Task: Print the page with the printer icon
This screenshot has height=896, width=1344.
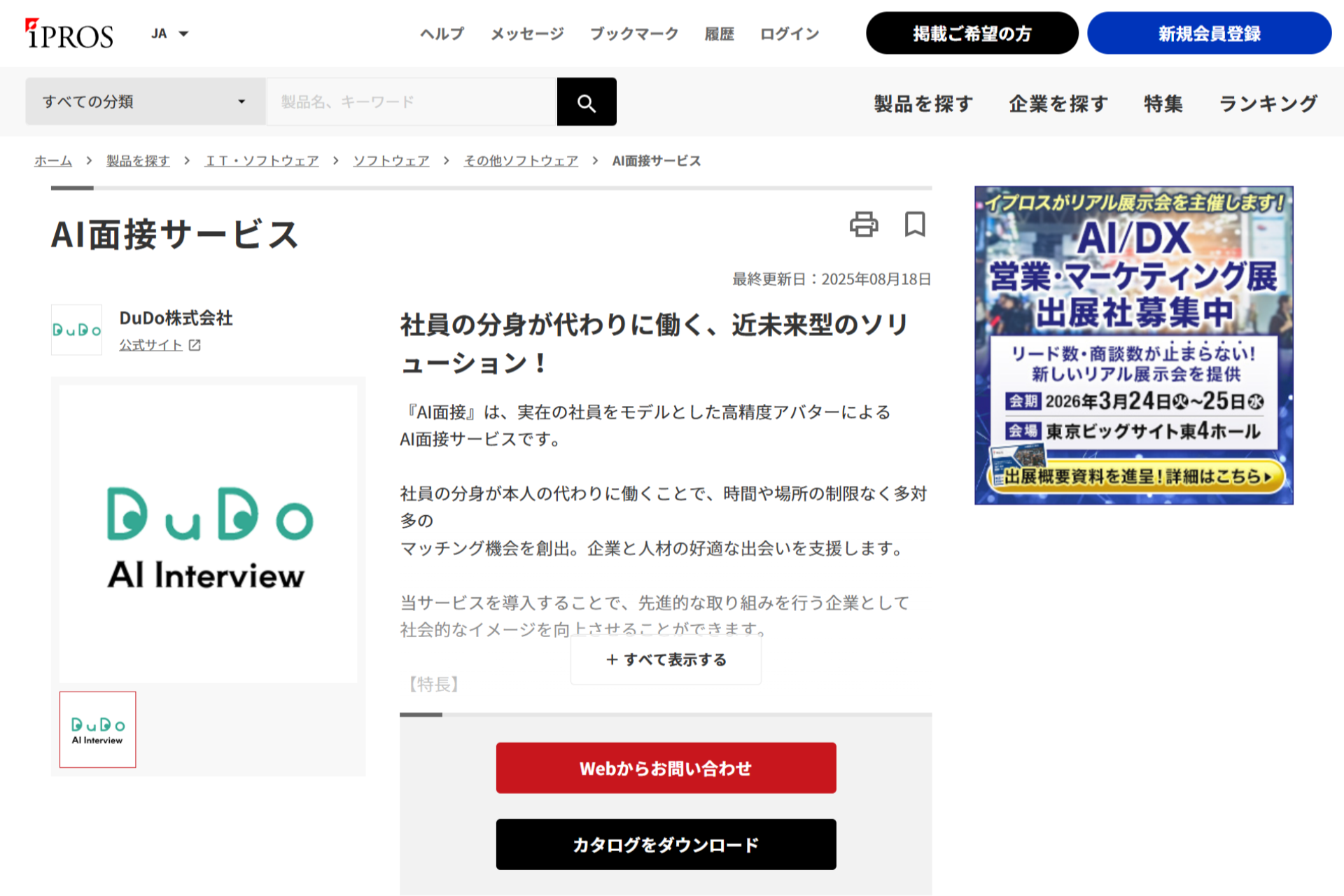Action: click(864, 224)
